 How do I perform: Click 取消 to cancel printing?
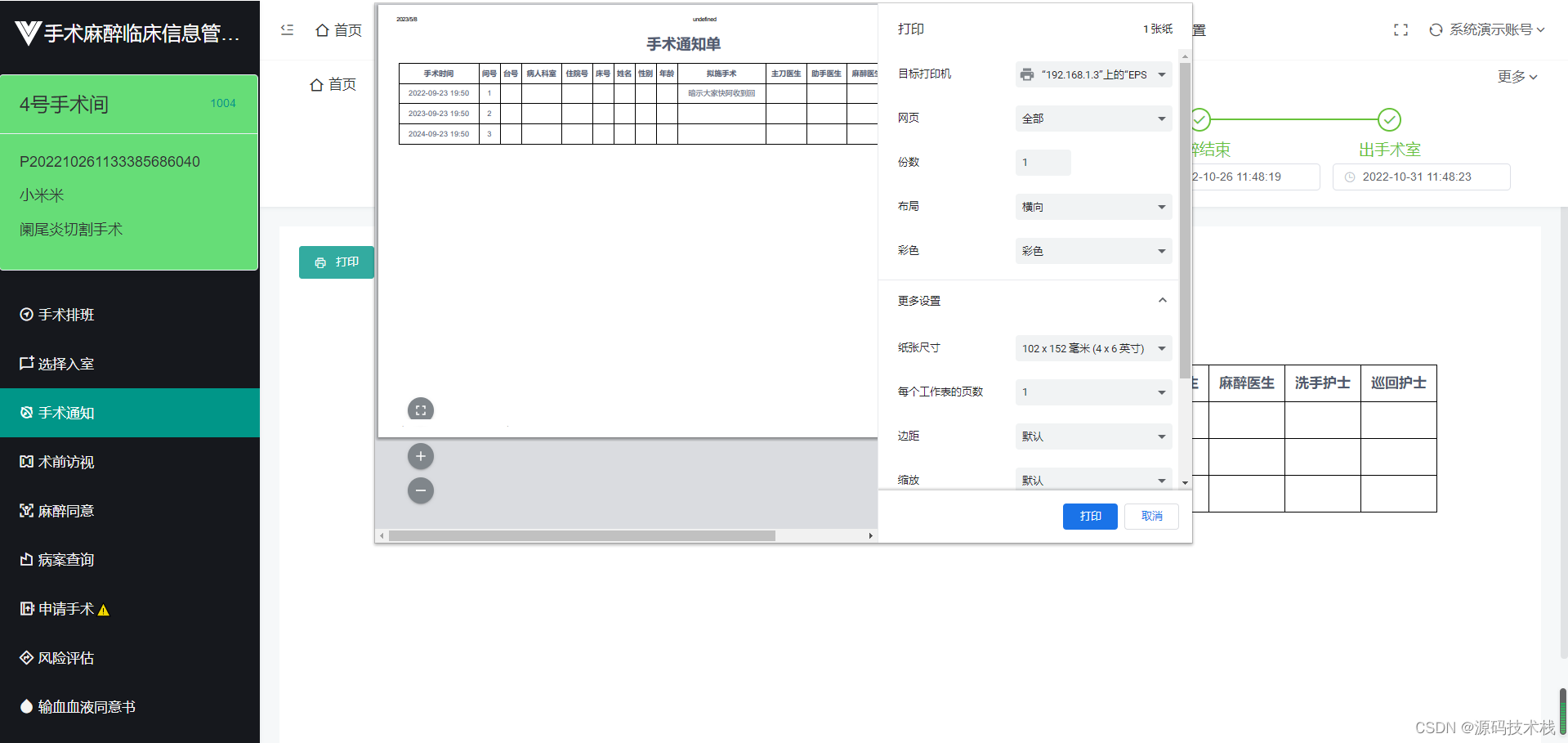(x=1151, y=517)
